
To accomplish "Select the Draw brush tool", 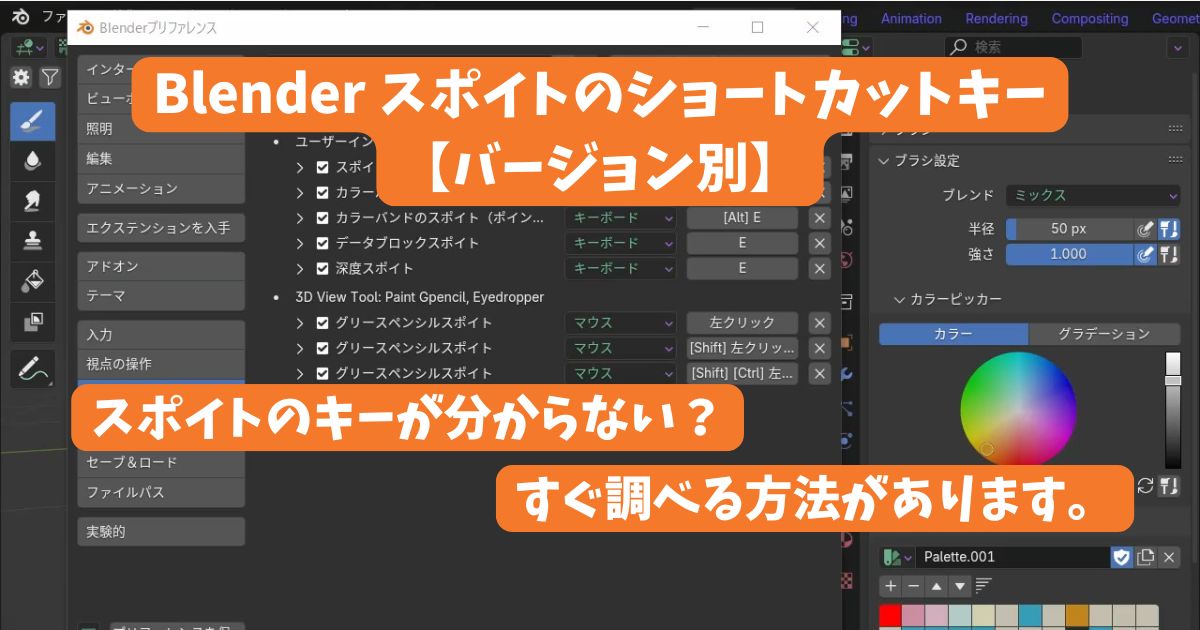I will 32,121.
